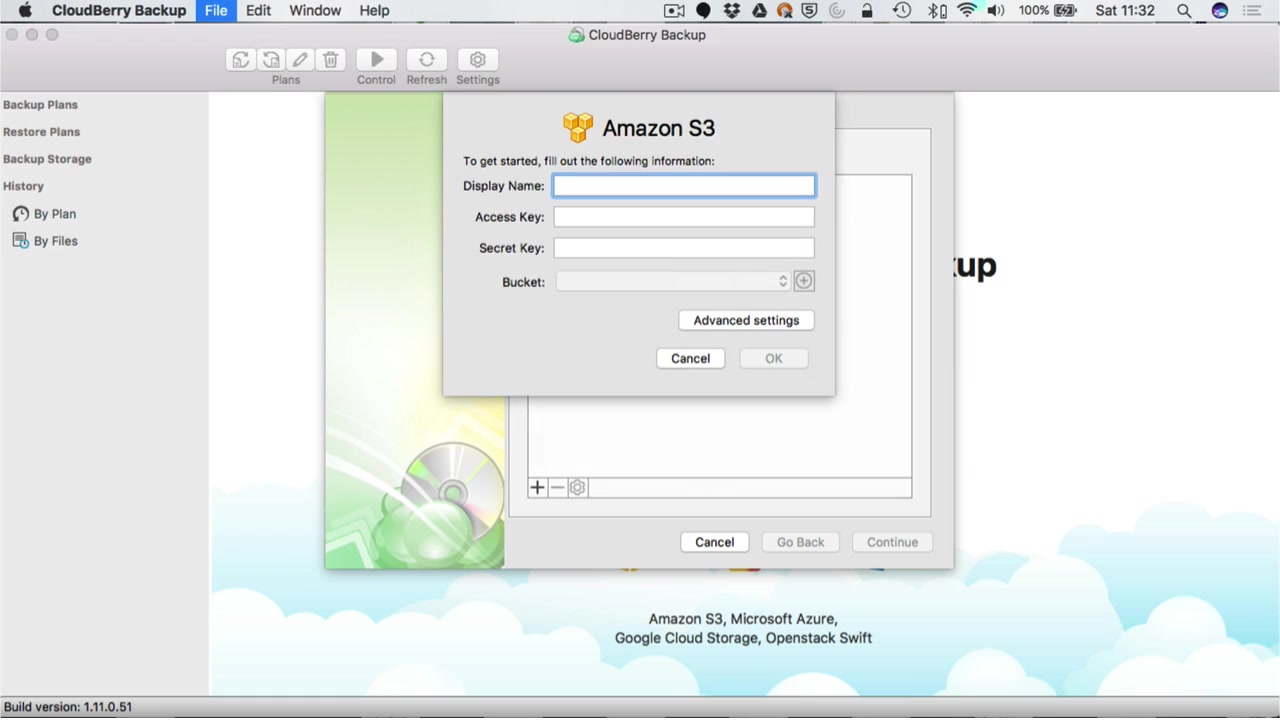This screenshot has height=720, width=1280.
Task: Click the Time Machine menu bar icon
Action: point(902,11)
